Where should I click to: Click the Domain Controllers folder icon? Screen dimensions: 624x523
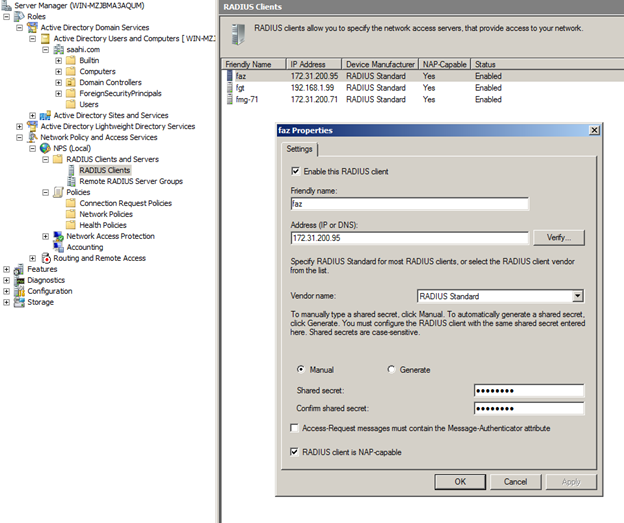pos(71,82)
